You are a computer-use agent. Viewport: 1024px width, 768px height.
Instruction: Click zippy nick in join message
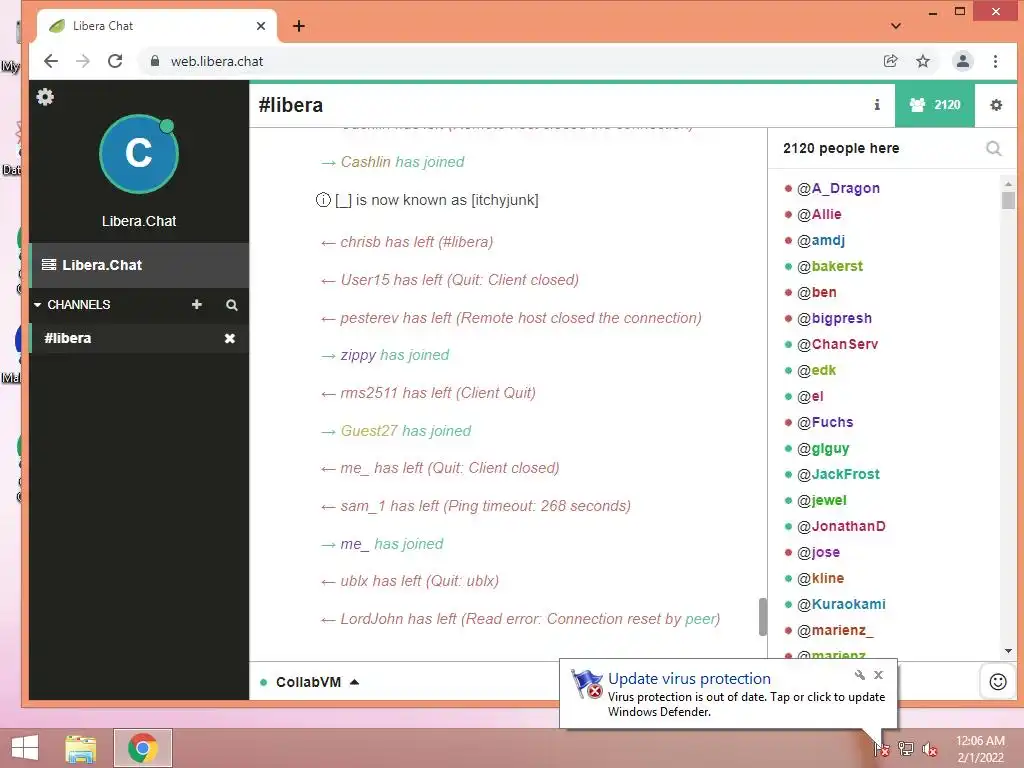(x=358, y=355)
